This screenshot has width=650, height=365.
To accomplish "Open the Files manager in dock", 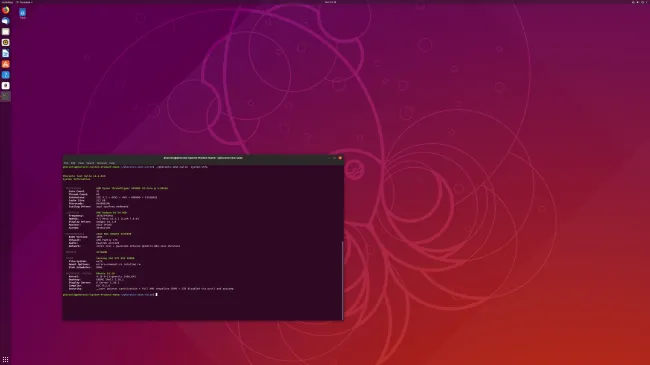I will coord(5,32).
